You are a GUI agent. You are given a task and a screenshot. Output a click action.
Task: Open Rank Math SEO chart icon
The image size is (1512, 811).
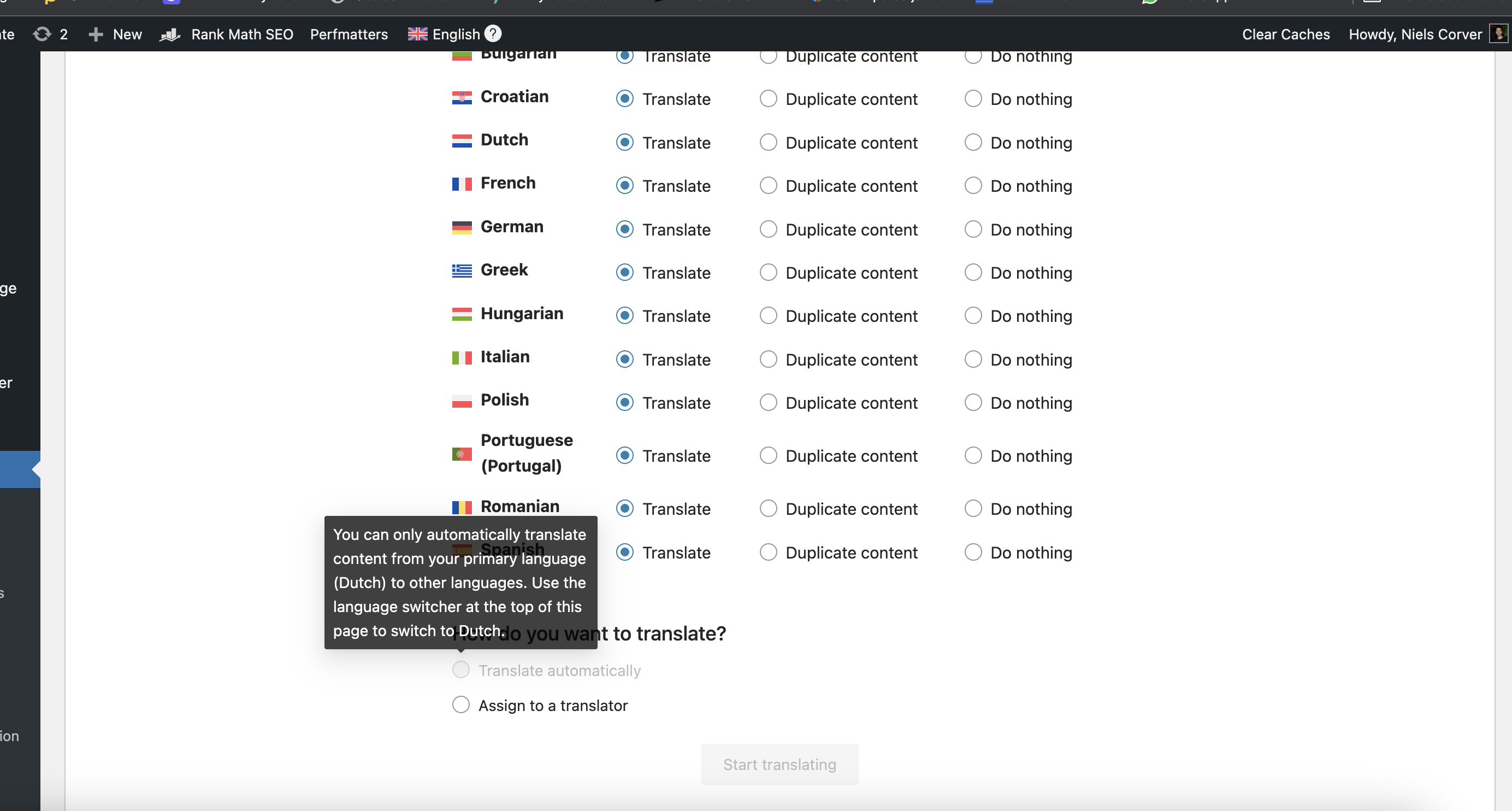click(x=170, y=34)
